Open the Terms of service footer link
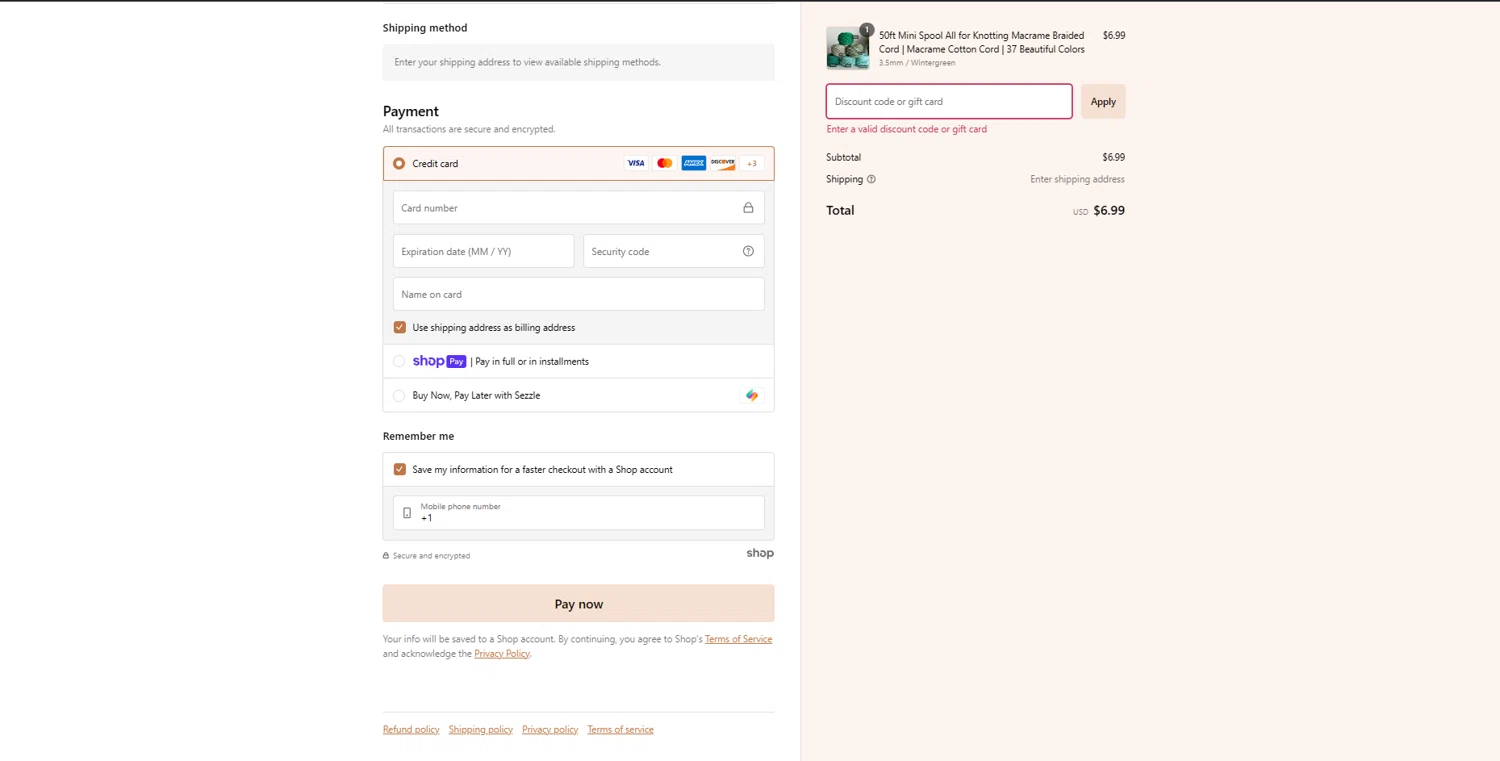The width and height of the screenshot is (1500, 761). click(620, 729)
